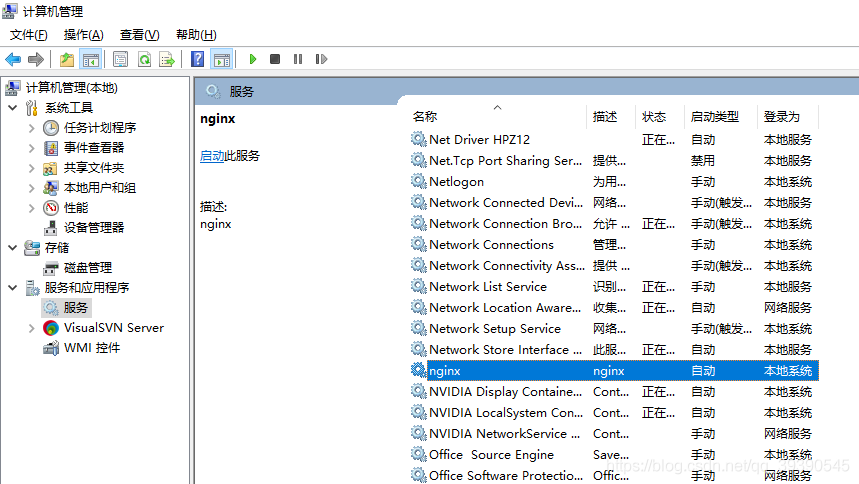859x484 pixels.
Task: Click the Up one level folder icon
Action: 67,60
